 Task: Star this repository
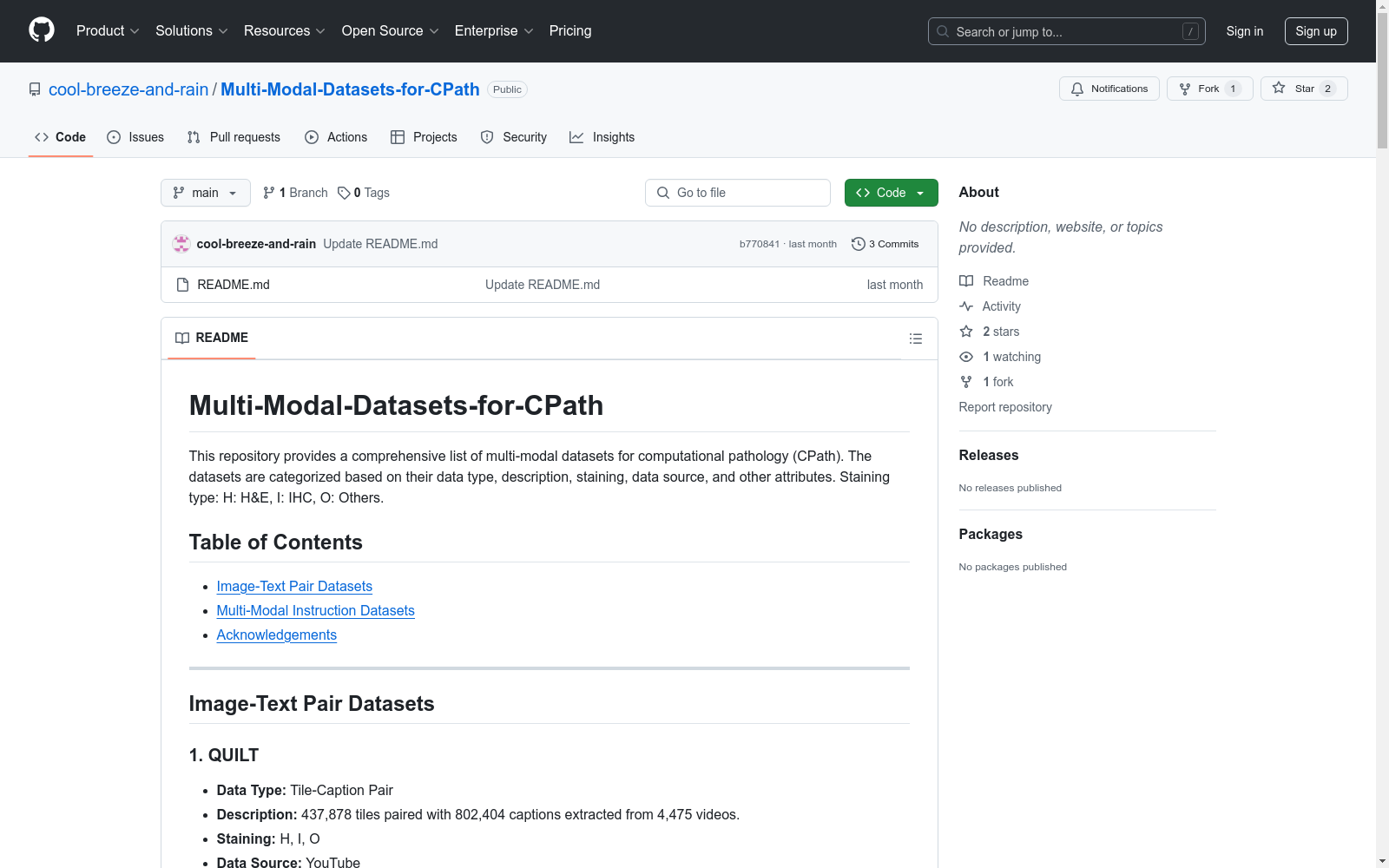pyautogui.click(x=1304, y=89)
